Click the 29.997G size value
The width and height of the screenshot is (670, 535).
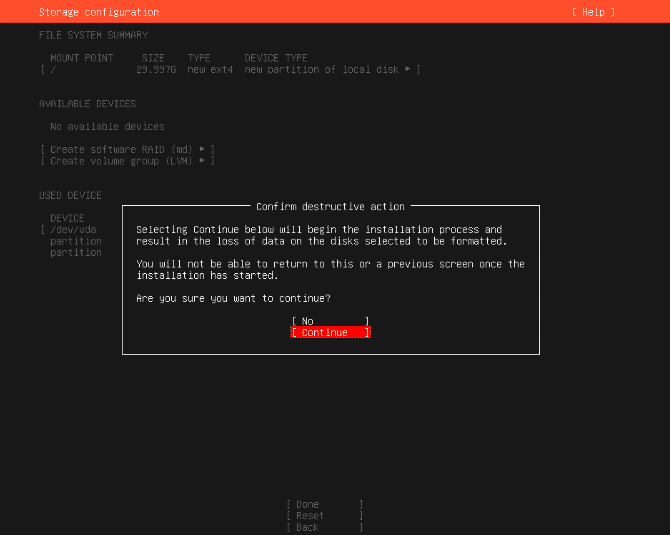[x=156, y=69]
